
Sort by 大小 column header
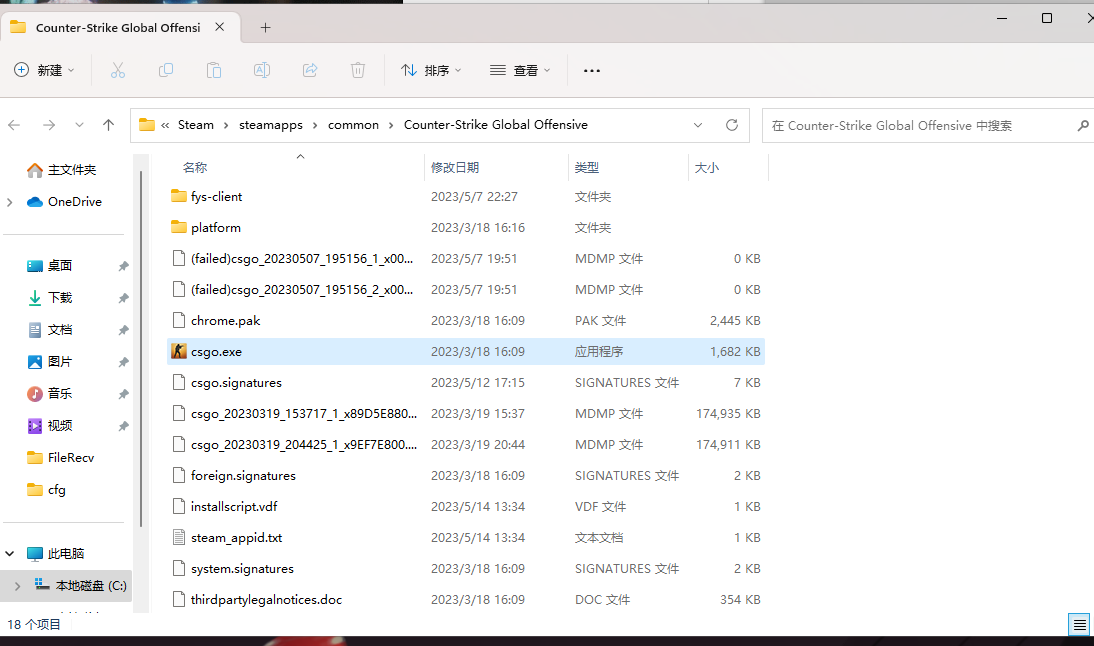tap(707, 167)
